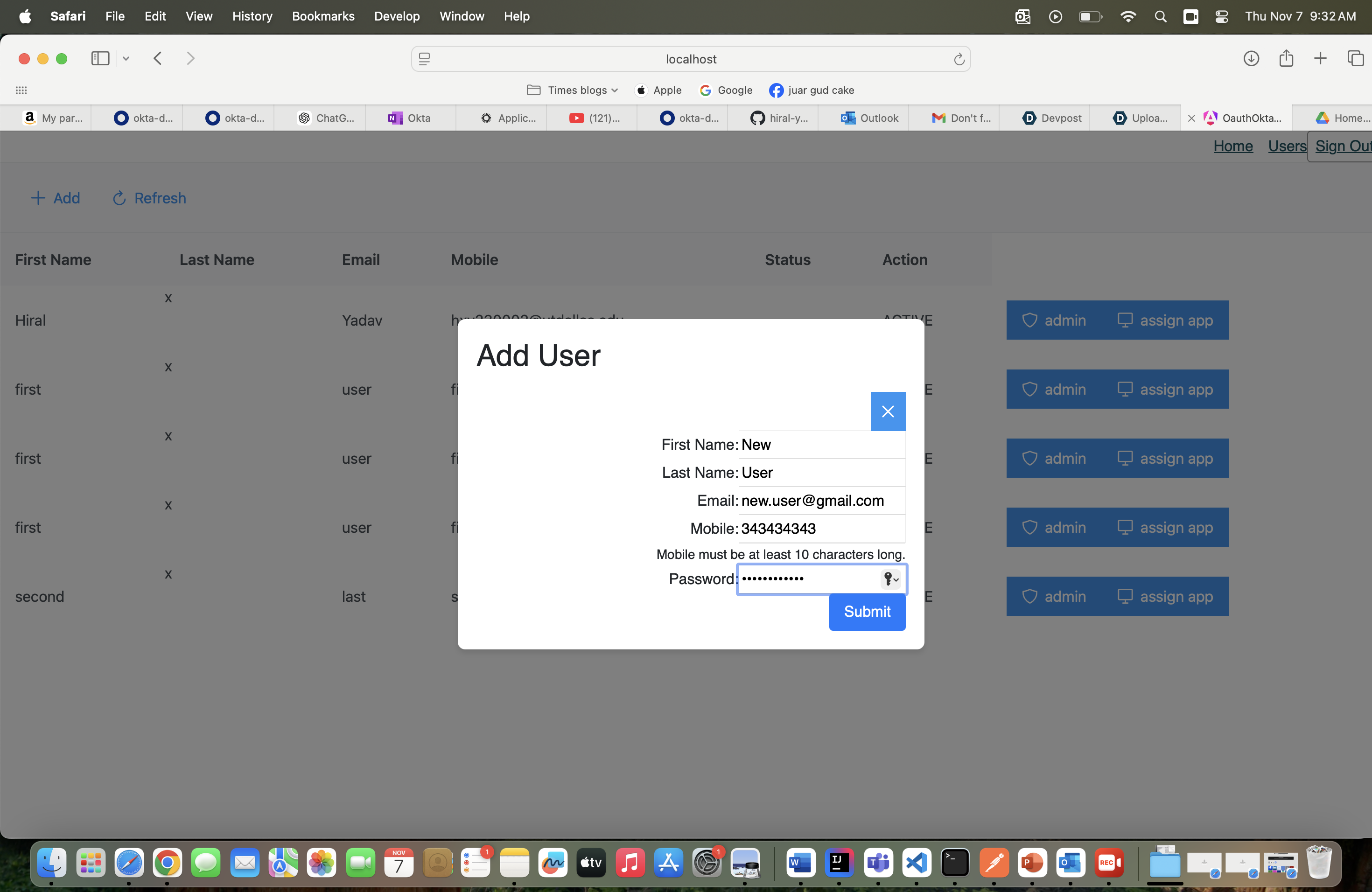Click the Share icon in Safari toolbar

pyautogui.click(x=1286, y=58)
